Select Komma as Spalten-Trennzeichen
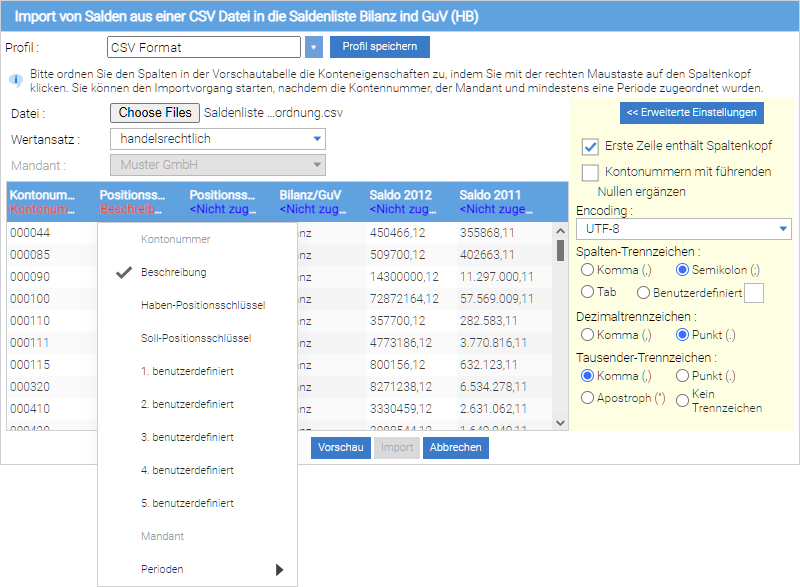Image resolution: width=800 pixels, height=587 pixels. (x=587, y=270)
